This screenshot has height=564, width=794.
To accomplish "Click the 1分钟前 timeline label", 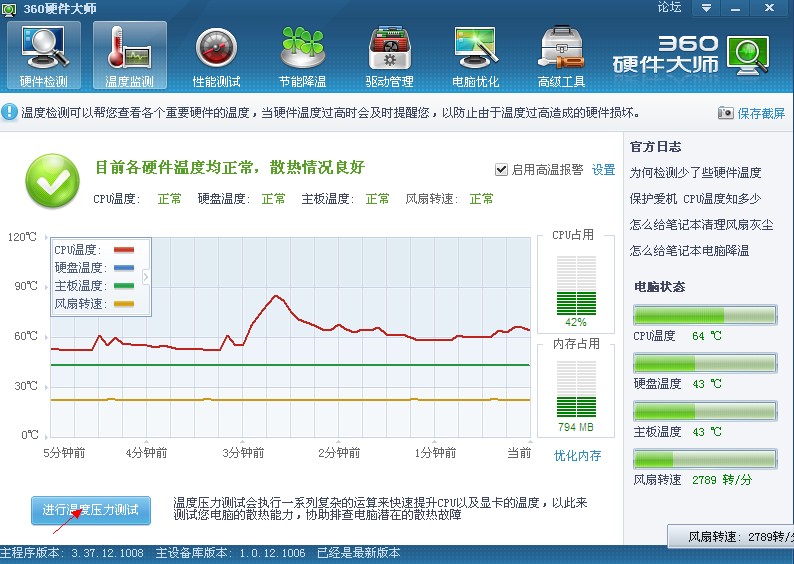I will 435,453.
